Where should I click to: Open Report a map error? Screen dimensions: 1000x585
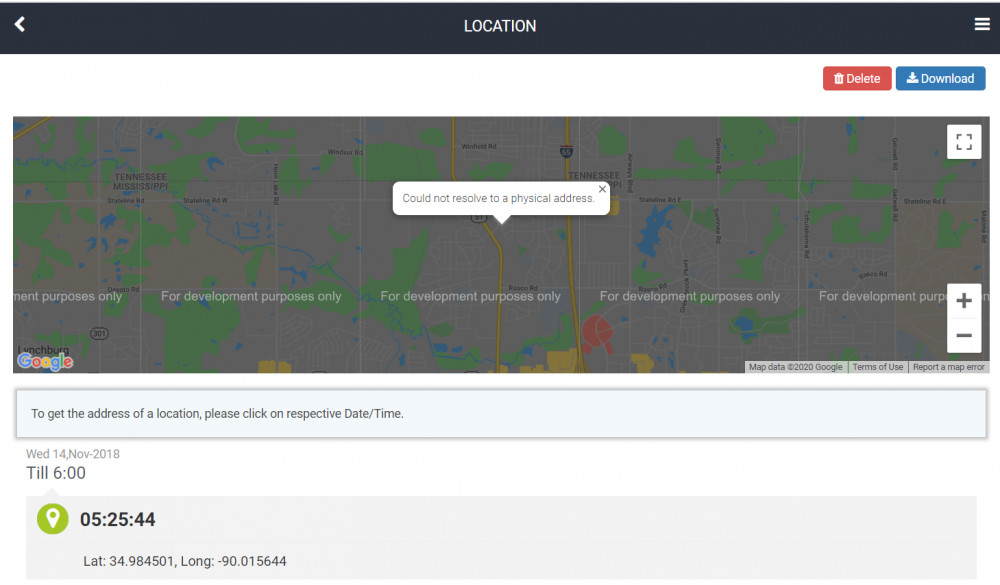pos(947,366)
